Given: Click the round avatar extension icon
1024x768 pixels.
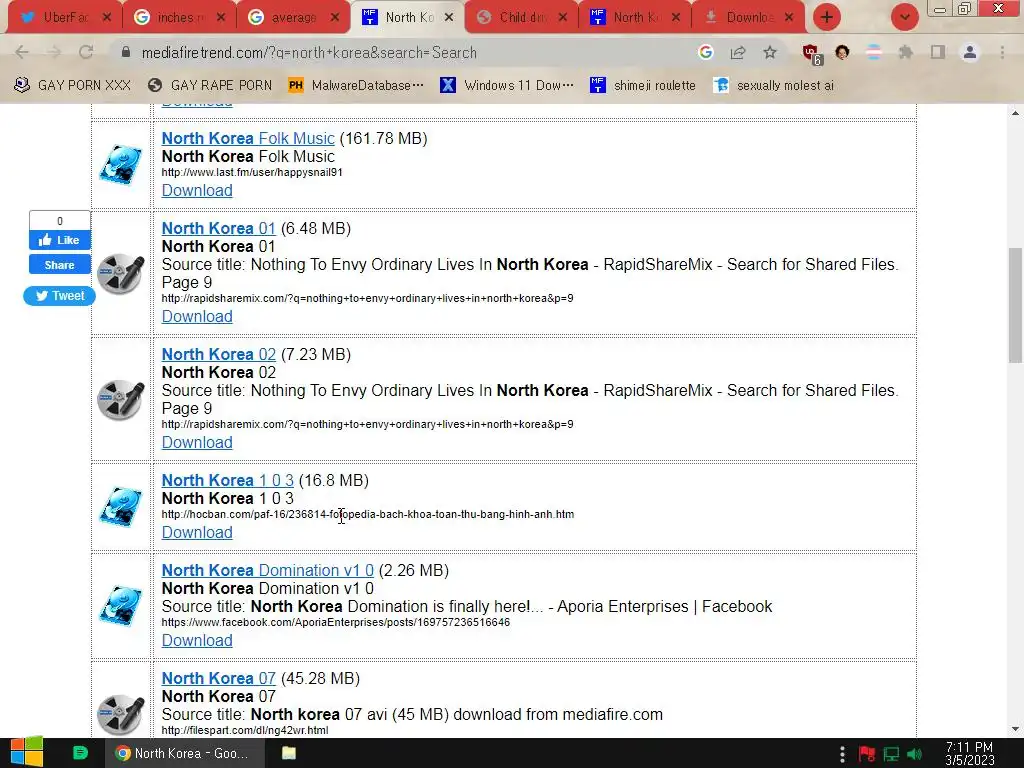Looking at the screenshot, I should point(842,52).
